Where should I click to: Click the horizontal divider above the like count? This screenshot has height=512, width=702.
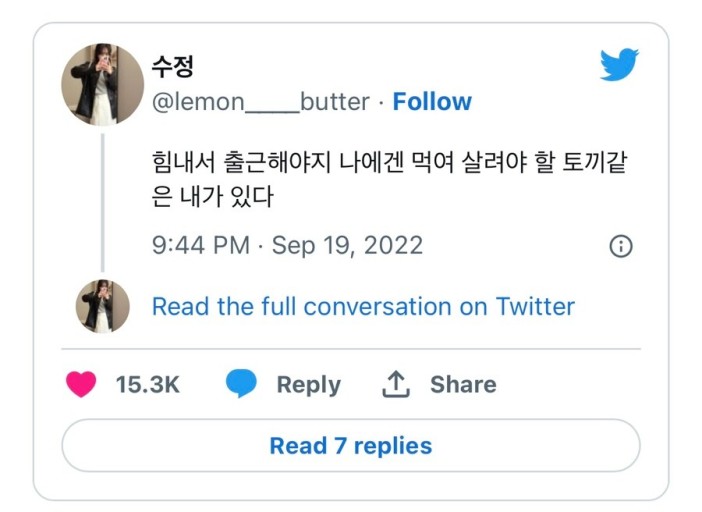point(350,349)
